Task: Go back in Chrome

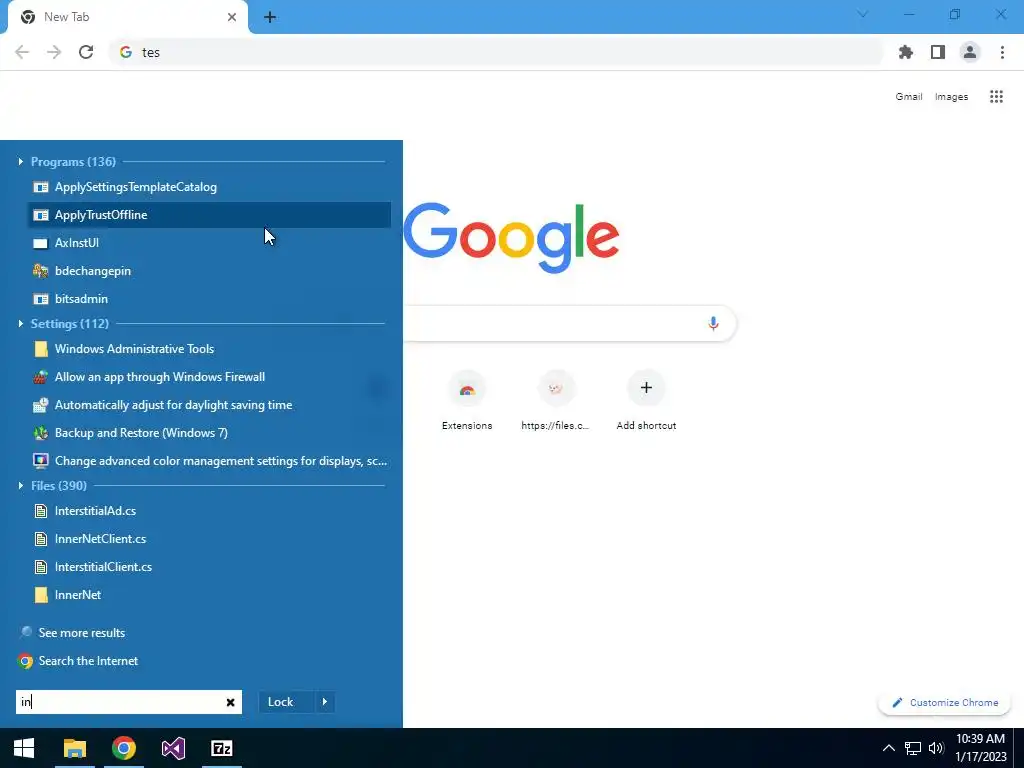Action: pos(22,52)
